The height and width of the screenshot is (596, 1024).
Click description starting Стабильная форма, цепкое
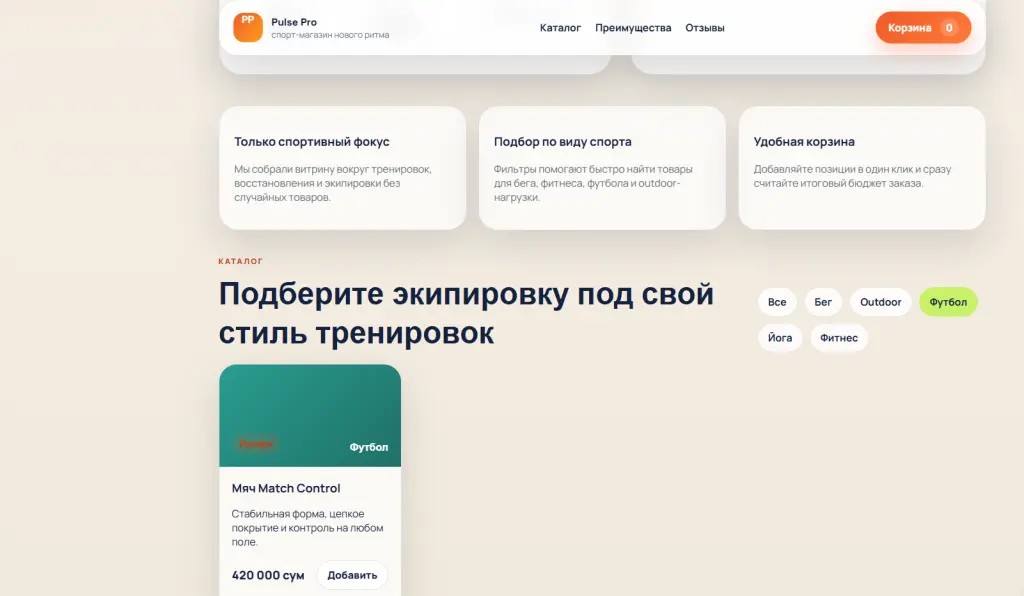point(308,527)
